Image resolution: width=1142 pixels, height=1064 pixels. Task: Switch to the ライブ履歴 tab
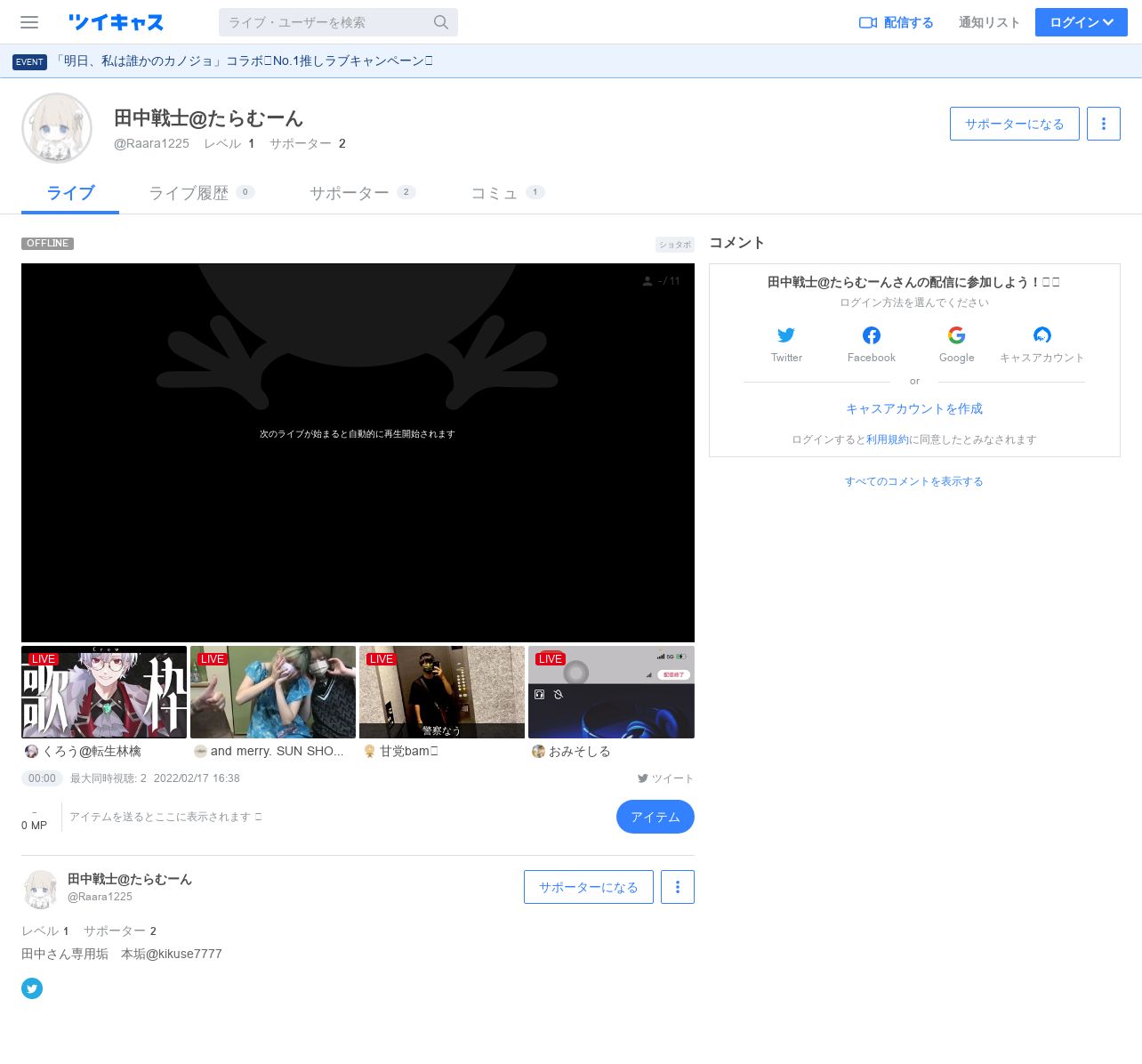pyautogui.click(x=189, y=193)
